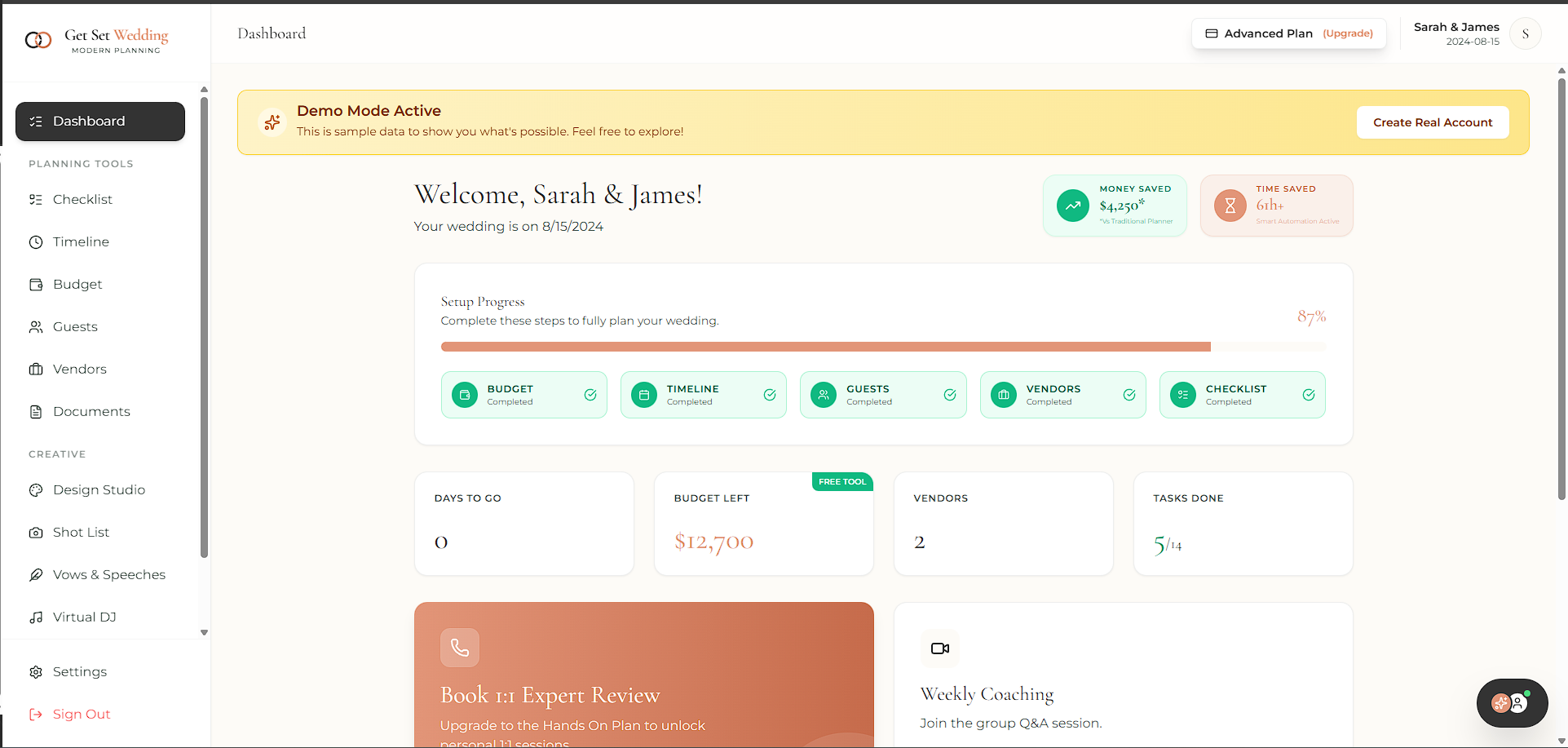1568x748 pixels.
Task: Click the sparkle icon in Demo Mode banner
Action: tap(272, 122)
